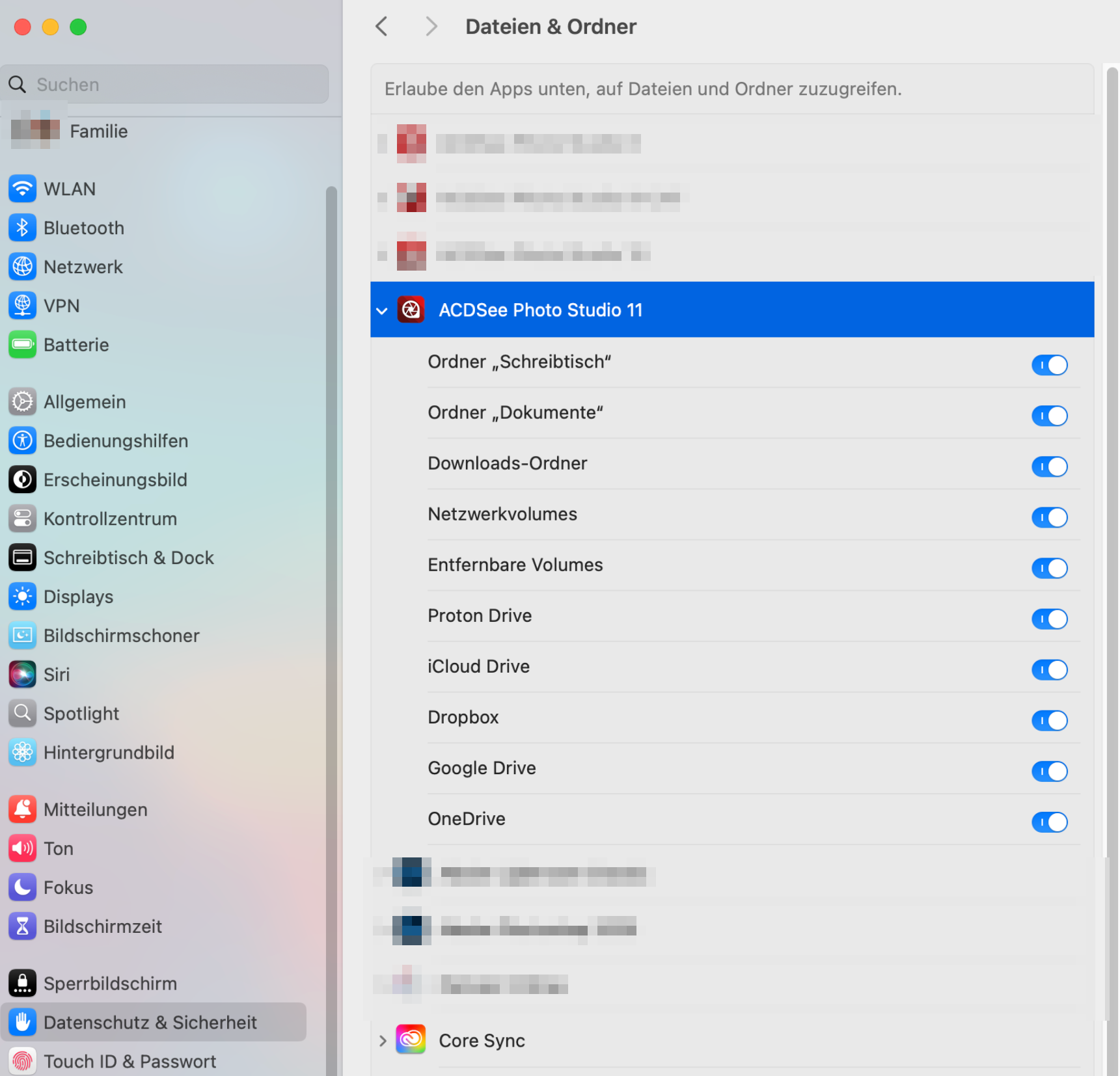Select the Netzwerk globe icon

(22, 267)
